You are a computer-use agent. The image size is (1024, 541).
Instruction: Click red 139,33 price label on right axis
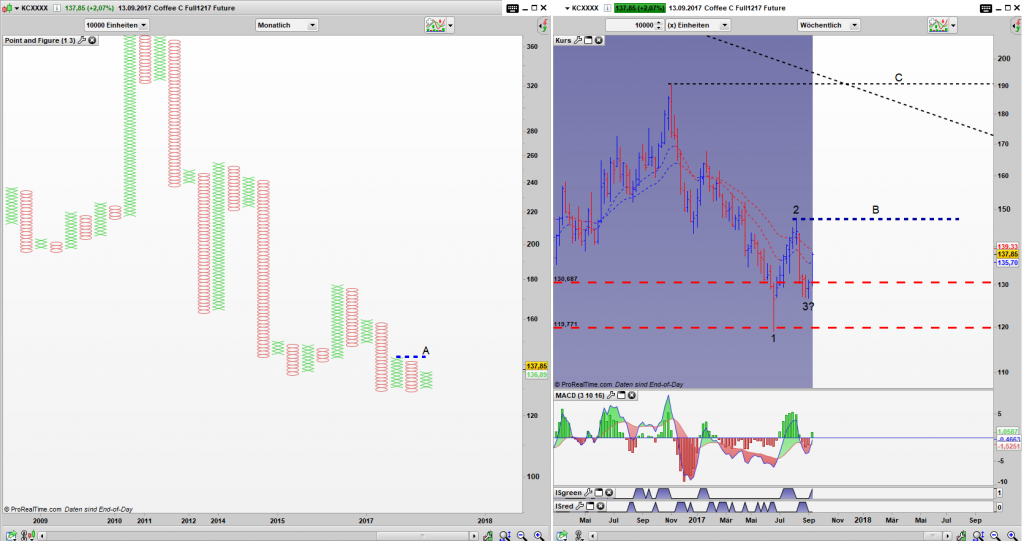coord(1008,246)
